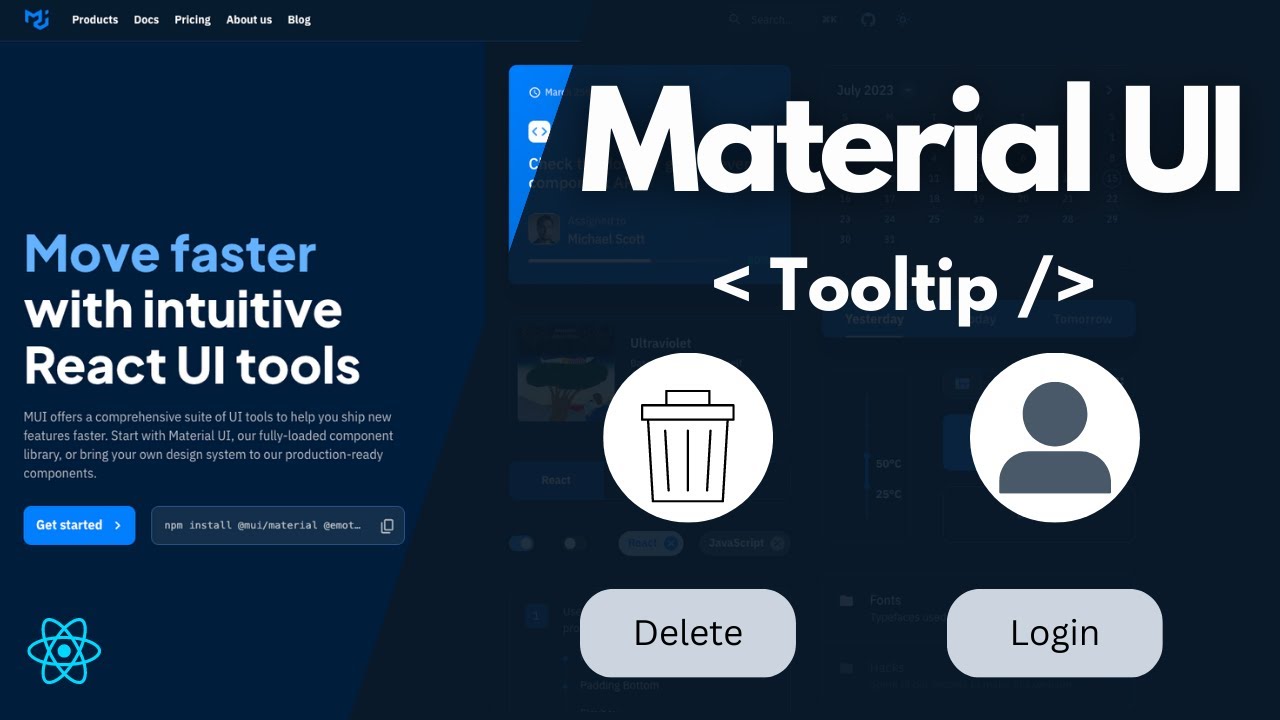
Task: Click the MUI logo in the header
Action: point(37,19)
